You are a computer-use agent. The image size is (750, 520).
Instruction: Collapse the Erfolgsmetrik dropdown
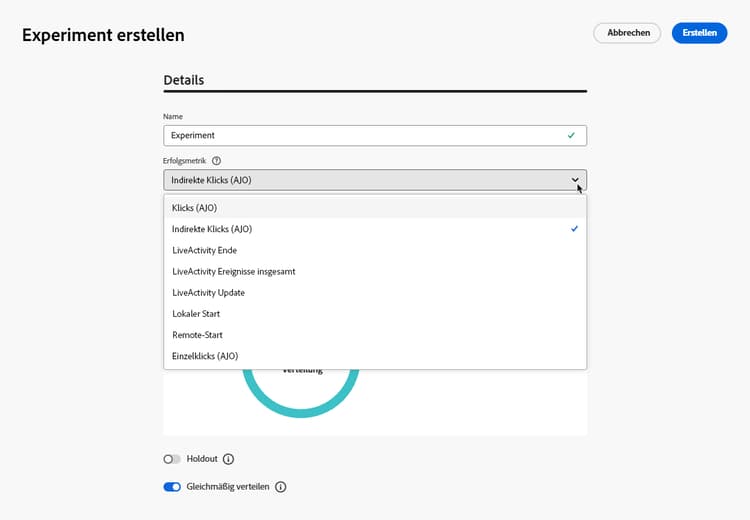coord(374,180)
